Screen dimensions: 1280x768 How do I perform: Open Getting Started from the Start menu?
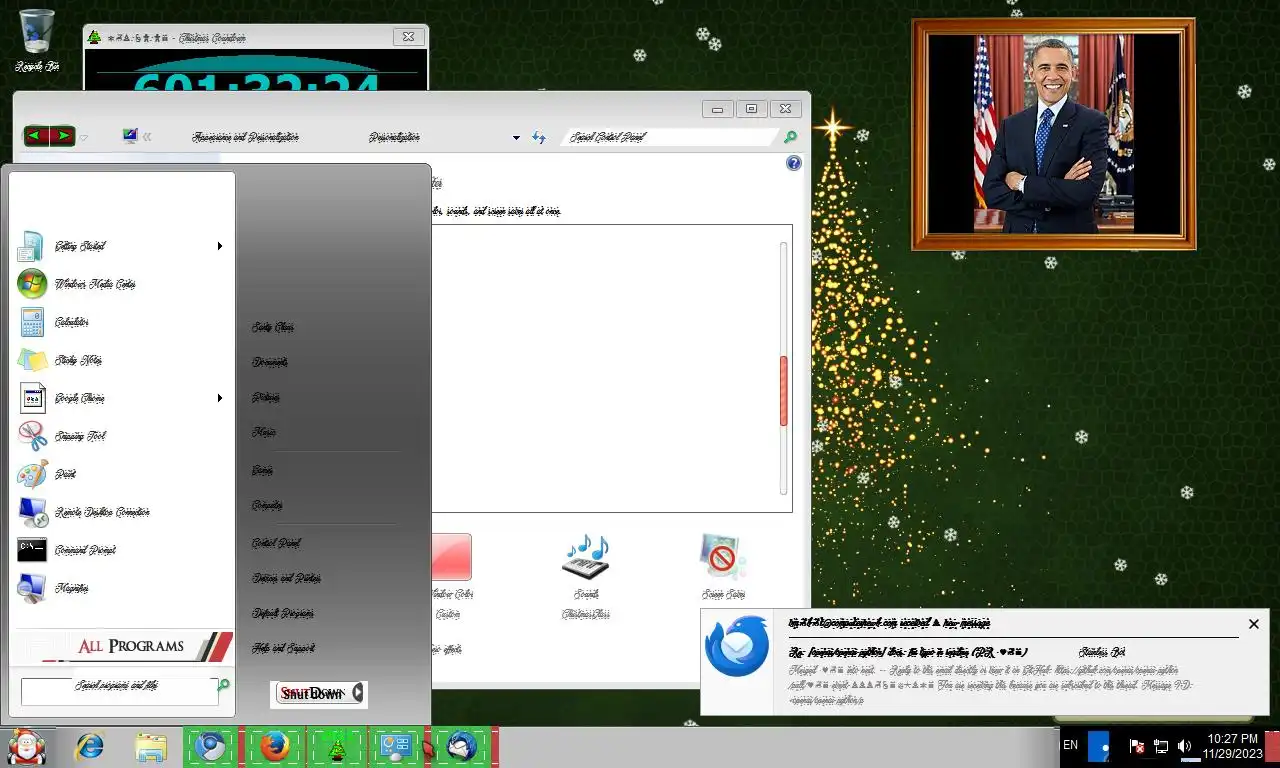(x=120, y=246)
